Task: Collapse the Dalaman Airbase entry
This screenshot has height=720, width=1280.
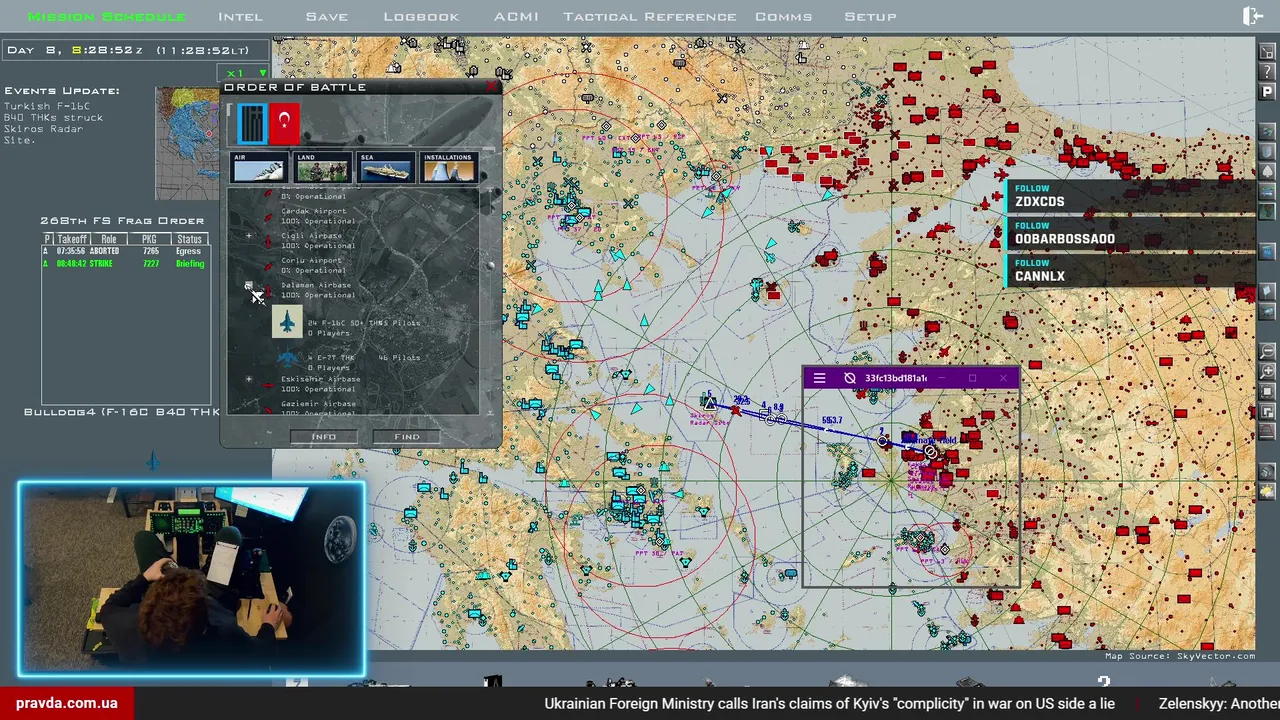Action: (x=249, y=286)
